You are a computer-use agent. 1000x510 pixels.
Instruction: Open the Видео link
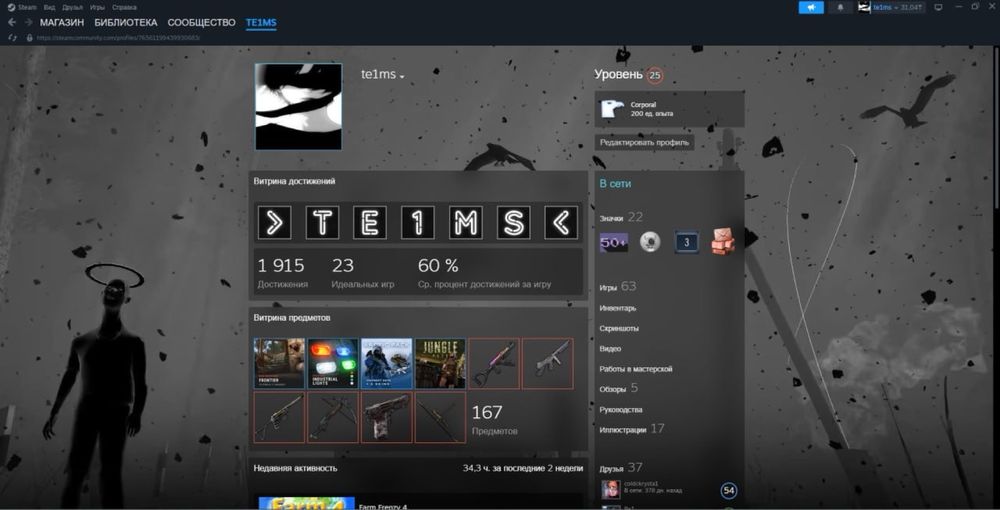[610, 349]
